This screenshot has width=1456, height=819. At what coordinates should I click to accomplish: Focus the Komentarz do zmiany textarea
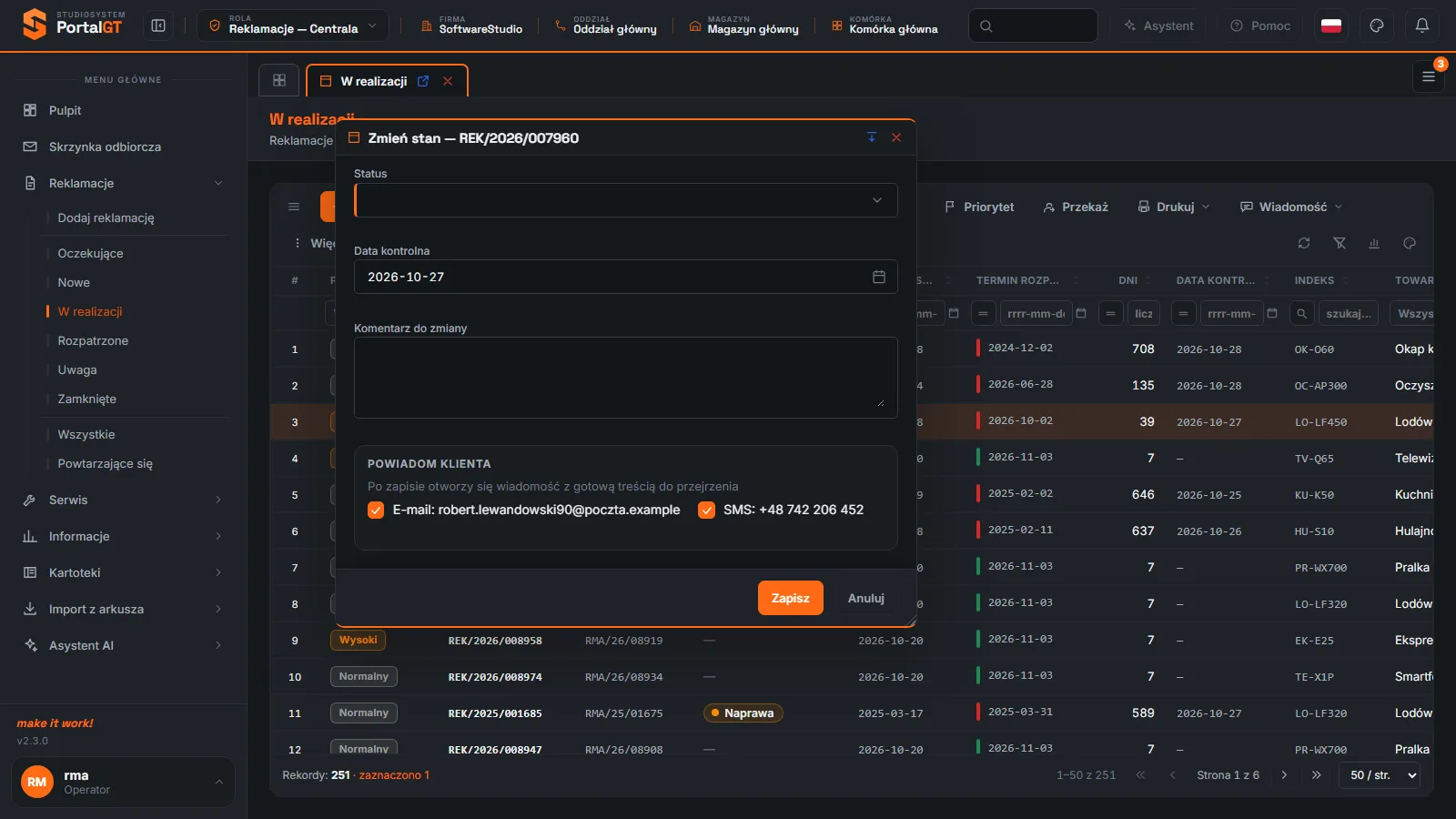626,378
